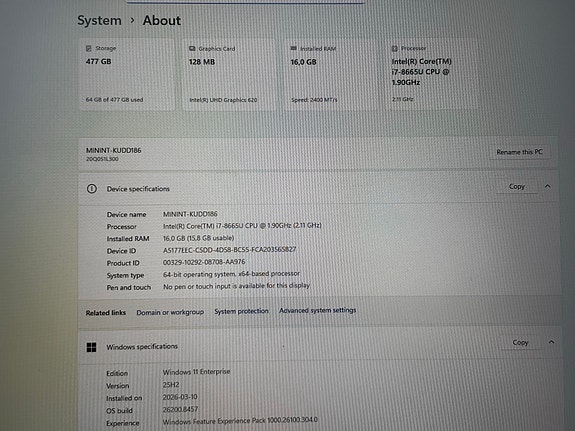Go back to System in the breadcrumb
The width and height of the screenshot is (575, 431).
pyautogui.click(x=99, y=21)
